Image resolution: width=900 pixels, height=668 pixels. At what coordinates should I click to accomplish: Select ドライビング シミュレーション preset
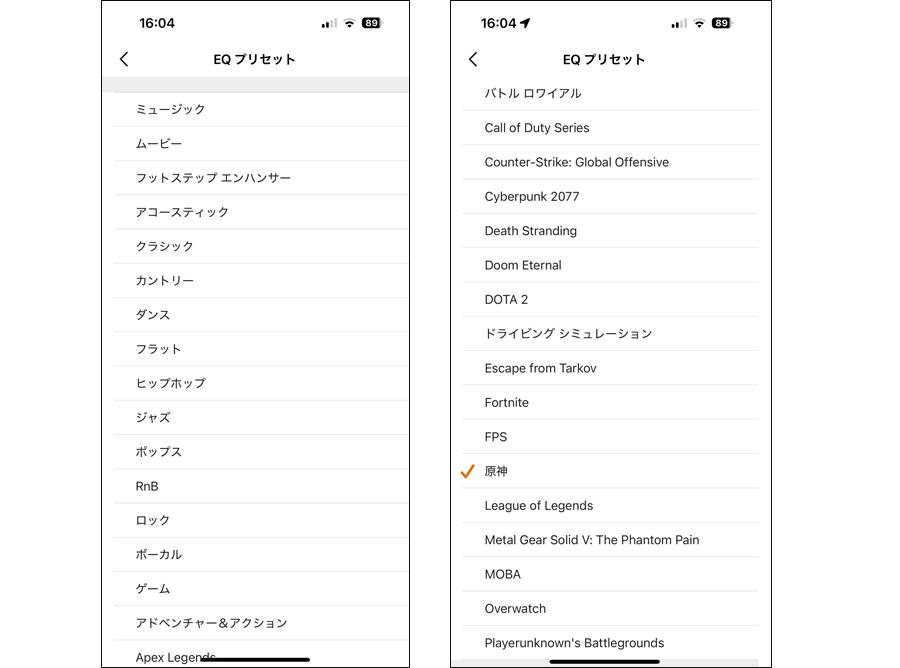click(x=611, y=333)
